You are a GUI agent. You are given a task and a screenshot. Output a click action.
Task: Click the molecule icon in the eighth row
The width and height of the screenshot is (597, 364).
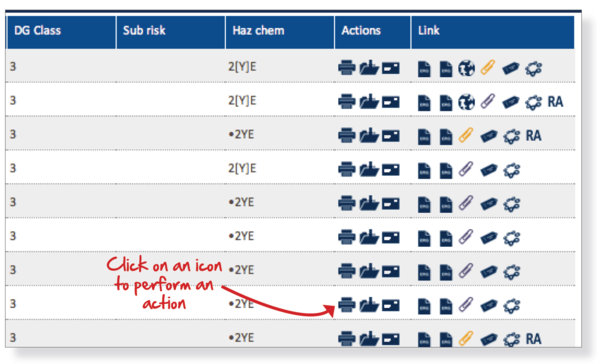(x=511, y=306)
